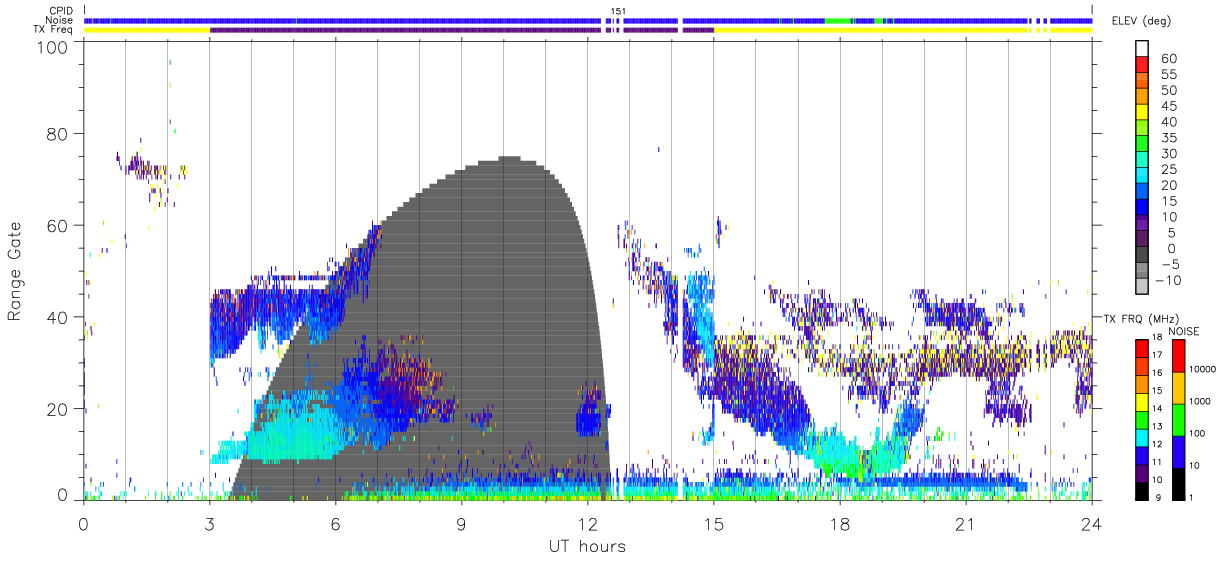Click the cyan 12-13 MHz swatch in TX FRQ legend
The height and width of the screenshot is (567, 1228).
click(x=1142, y=436)
